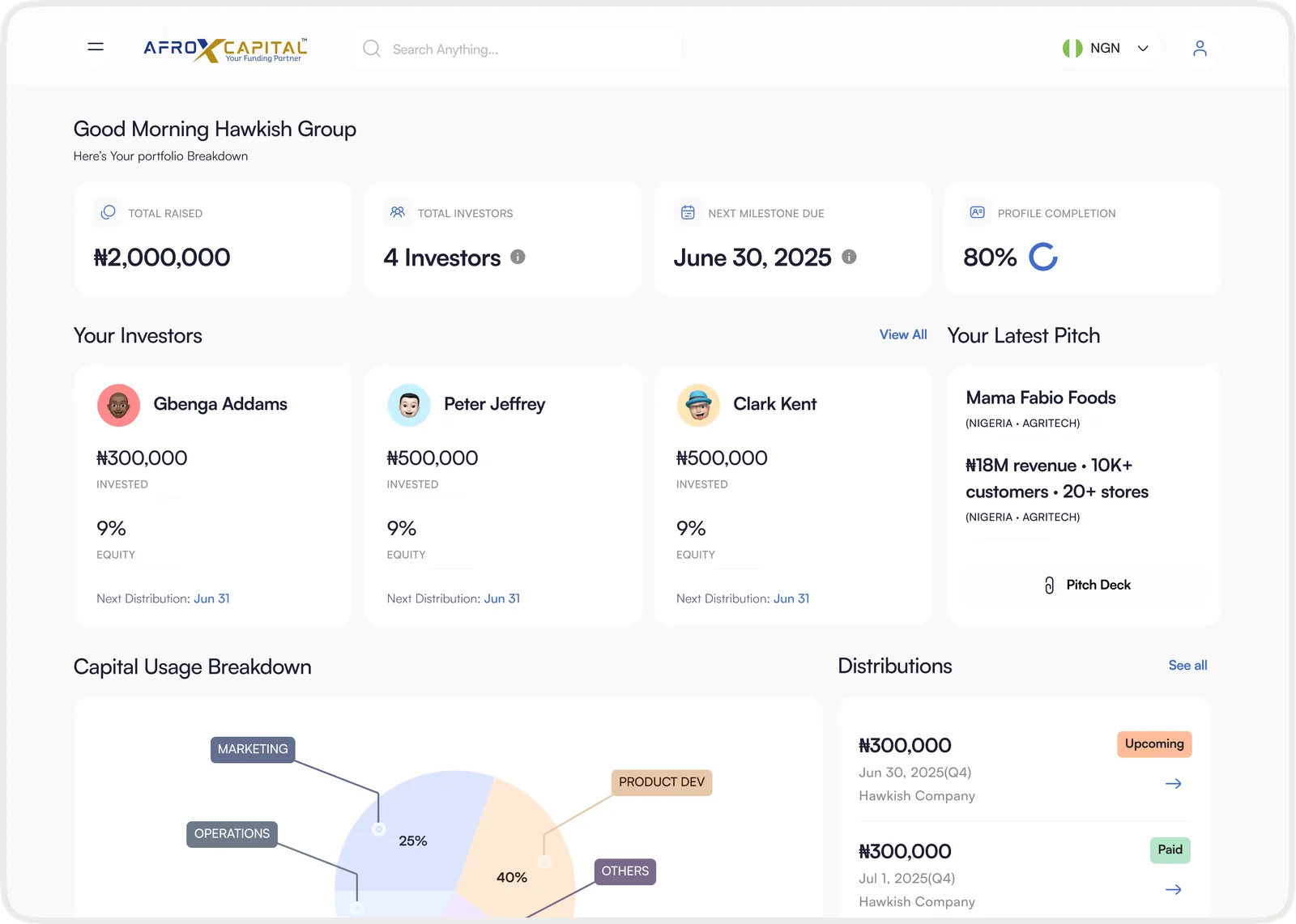Click ₦500,000 on Clark Kent card
Viewport: 1296px width, 924px height.
722,458
